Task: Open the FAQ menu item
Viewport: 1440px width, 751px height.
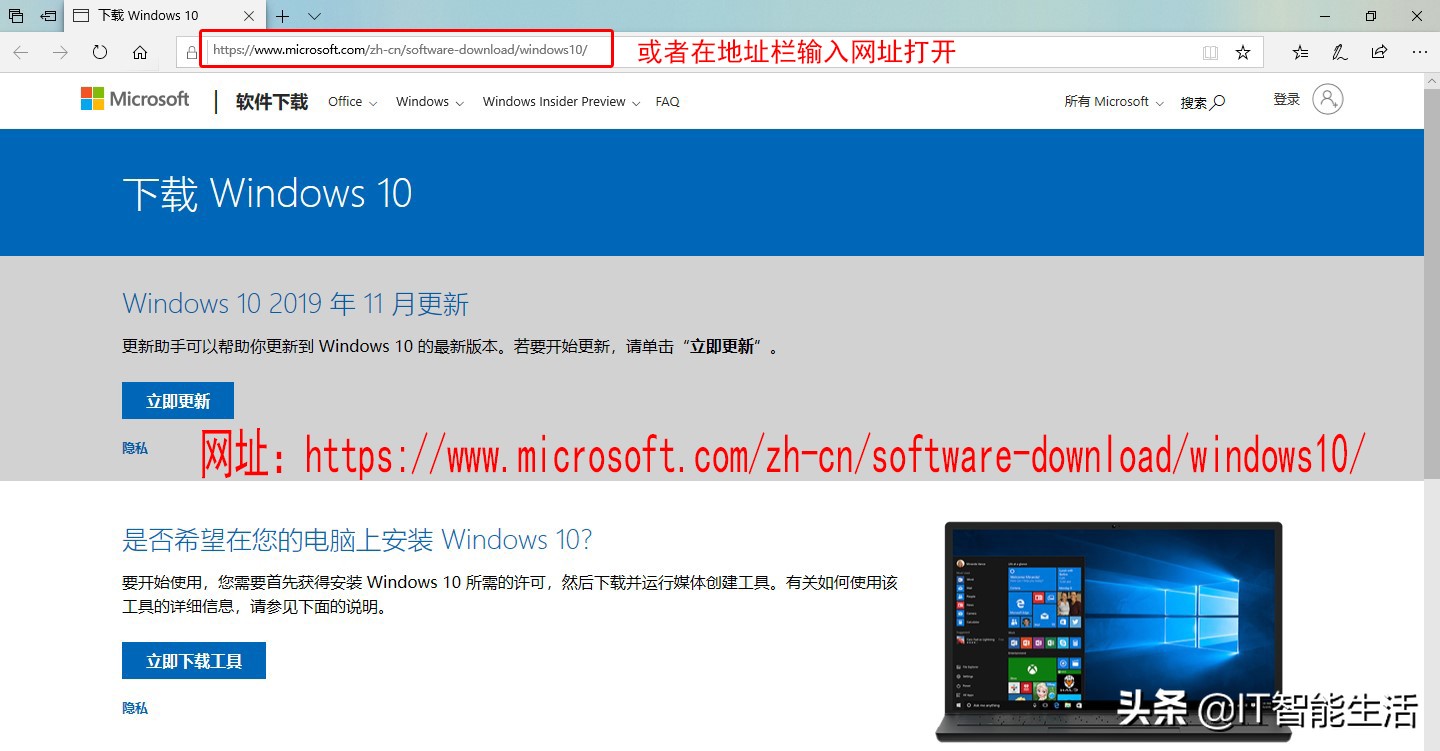Action: (667, 101)
